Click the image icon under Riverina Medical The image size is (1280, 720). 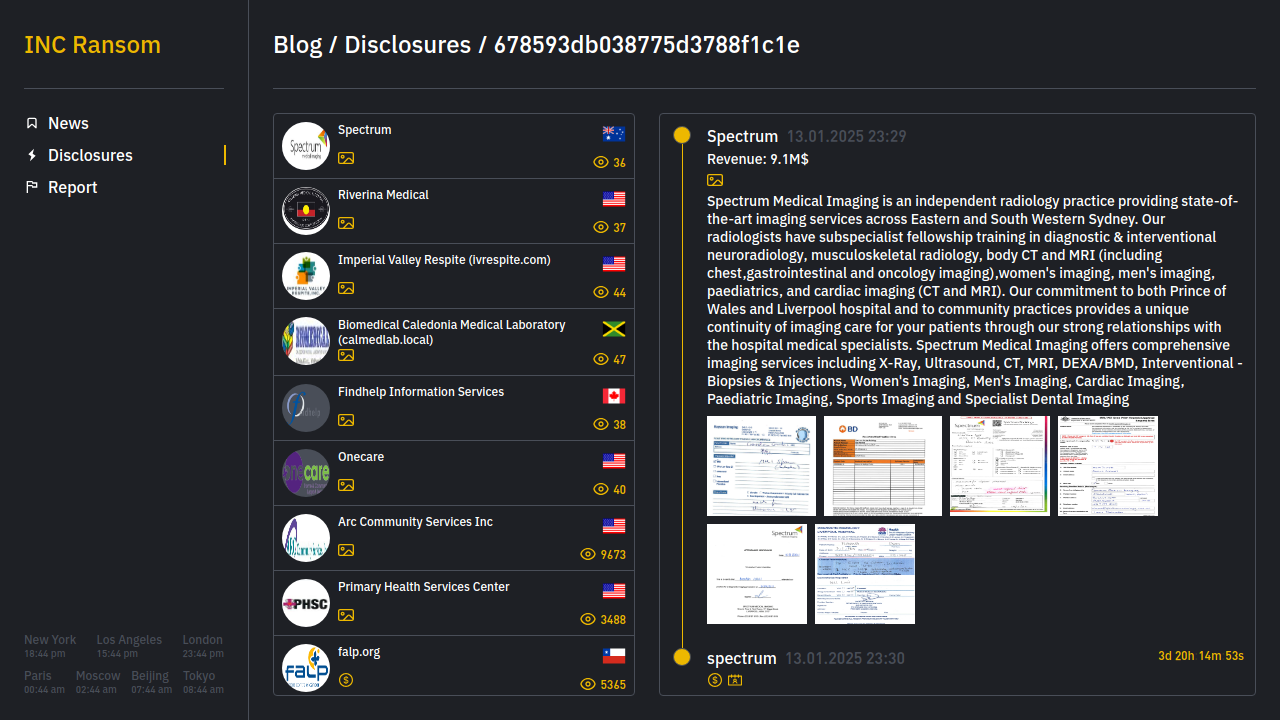pyautogui.click(x=346, y=223)
